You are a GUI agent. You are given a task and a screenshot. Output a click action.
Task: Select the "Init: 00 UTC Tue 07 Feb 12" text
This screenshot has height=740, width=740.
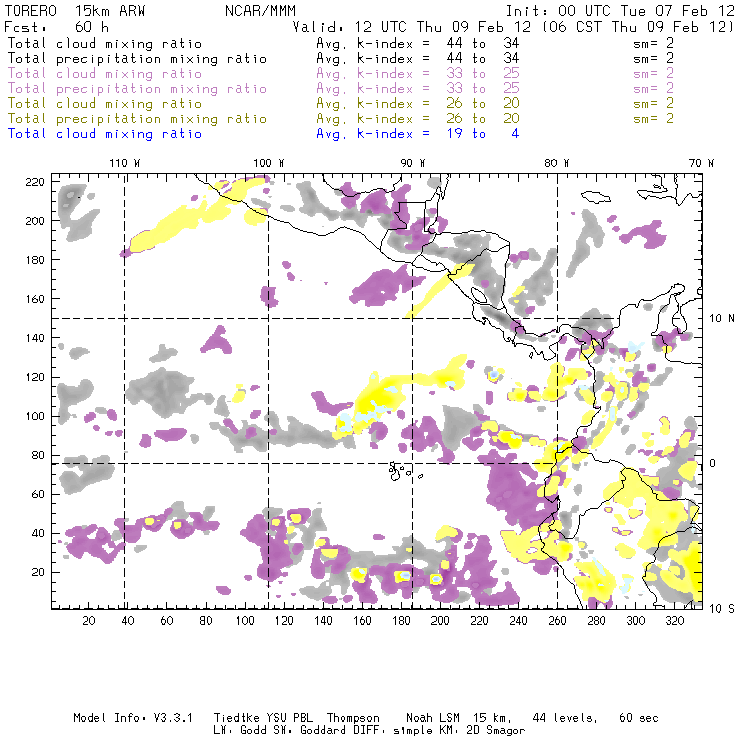[x=620, y=11]
